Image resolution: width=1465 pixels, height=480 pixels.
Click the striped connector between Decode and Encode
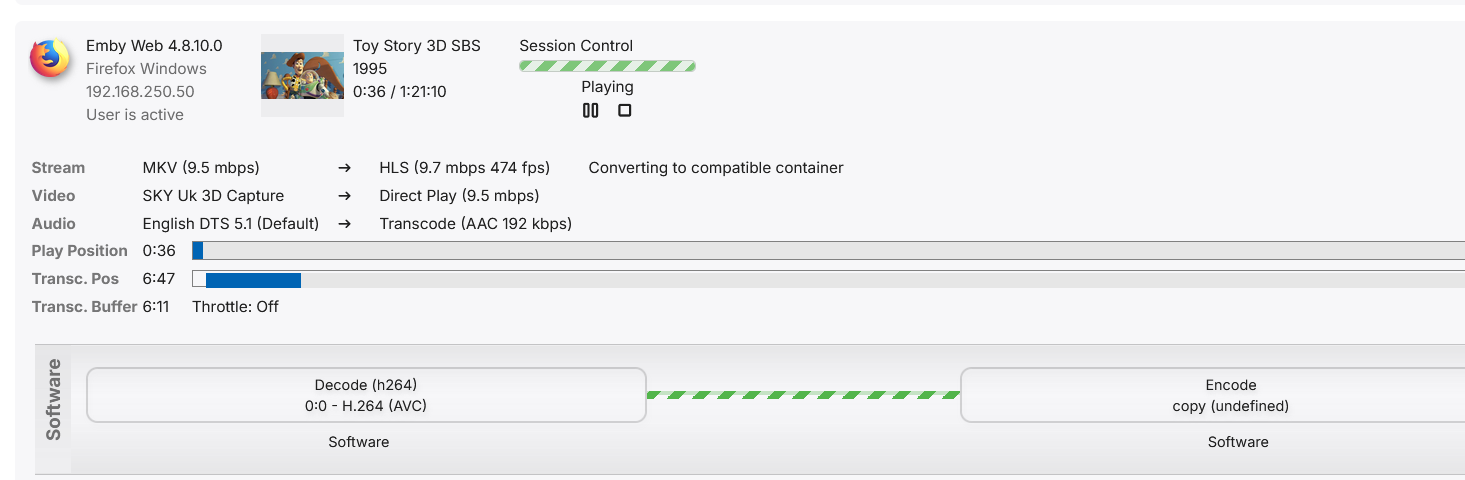(x=803, y=395)
